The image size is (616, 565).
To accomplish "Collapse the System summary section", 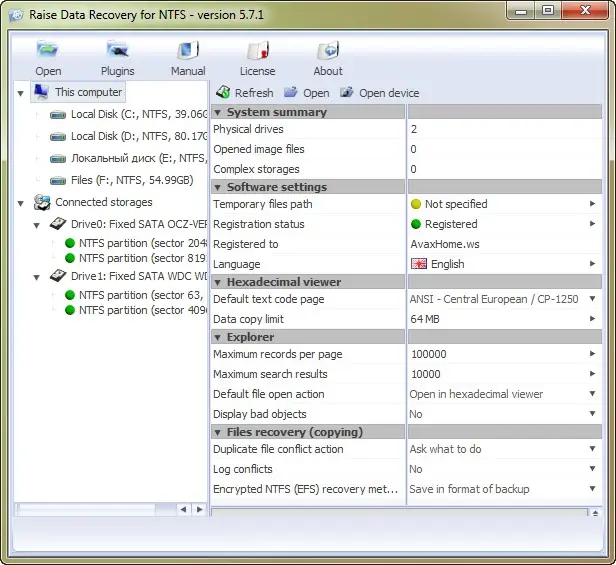I will (x=217, y=112).
